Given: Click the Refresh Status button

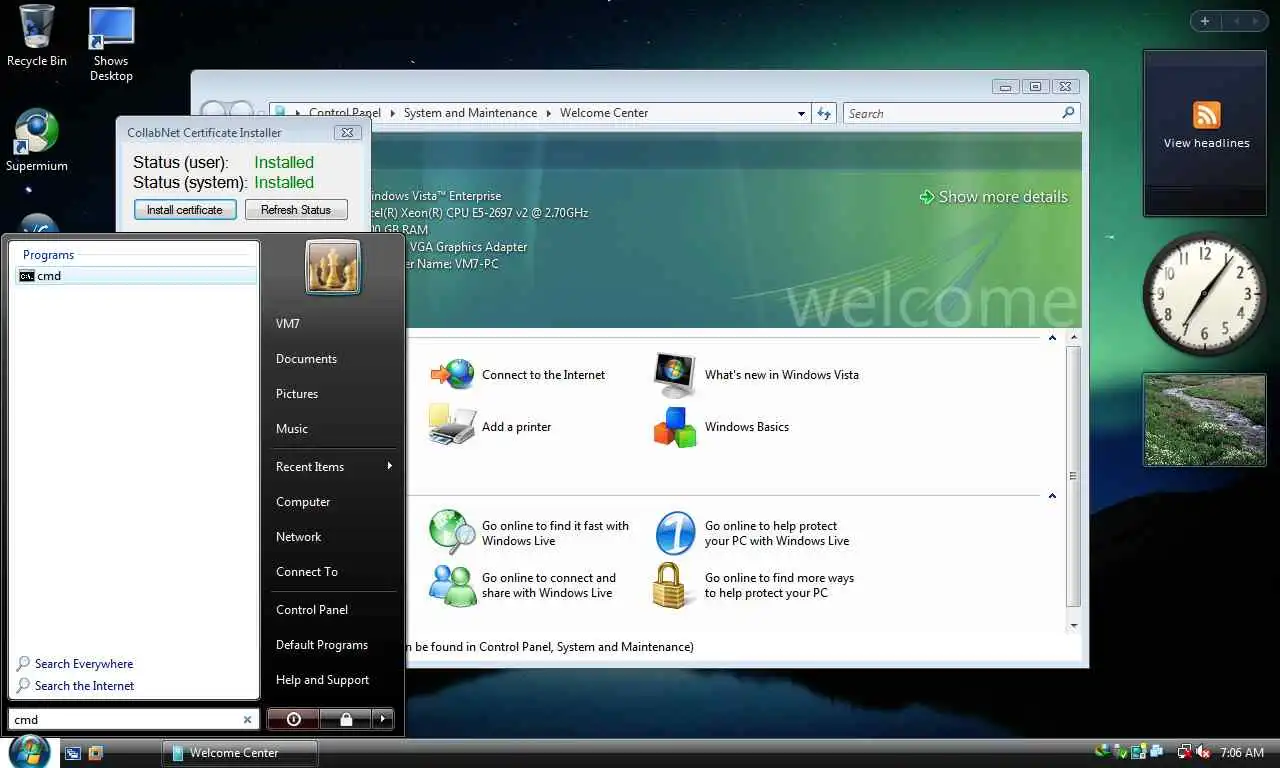Looking at the screenshot, I should [x=296, y=210].
